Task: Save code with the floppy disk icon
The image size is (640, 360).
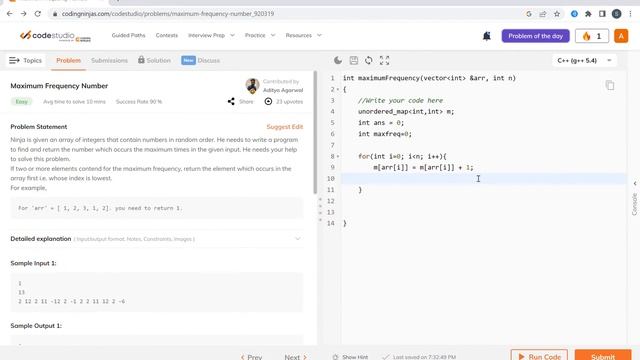Action: pyautogui.click(x=353, y=60)
